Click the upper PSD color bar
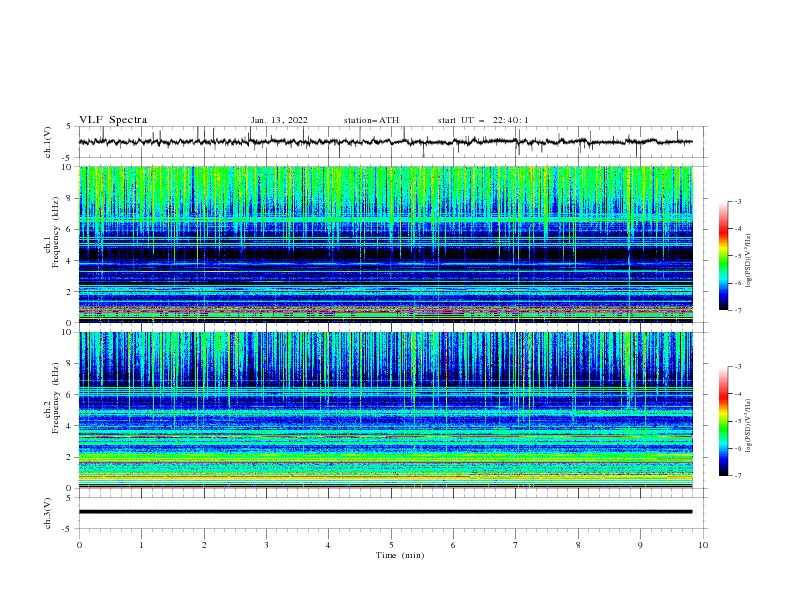Image resolution: width=792 pixels, height=612 pixels. (723, 256)
